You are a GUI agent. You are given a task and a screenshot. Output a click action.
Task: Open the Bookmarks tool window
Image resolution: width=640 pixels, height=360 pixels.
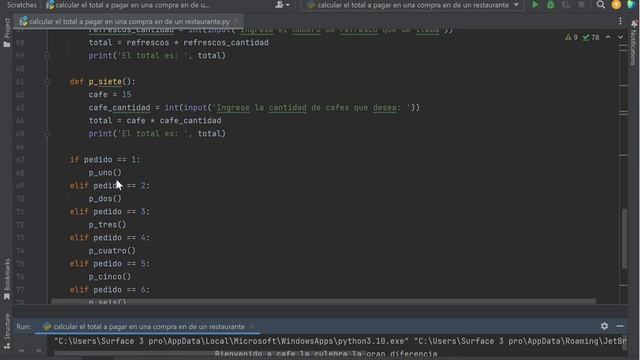(7, 279)
